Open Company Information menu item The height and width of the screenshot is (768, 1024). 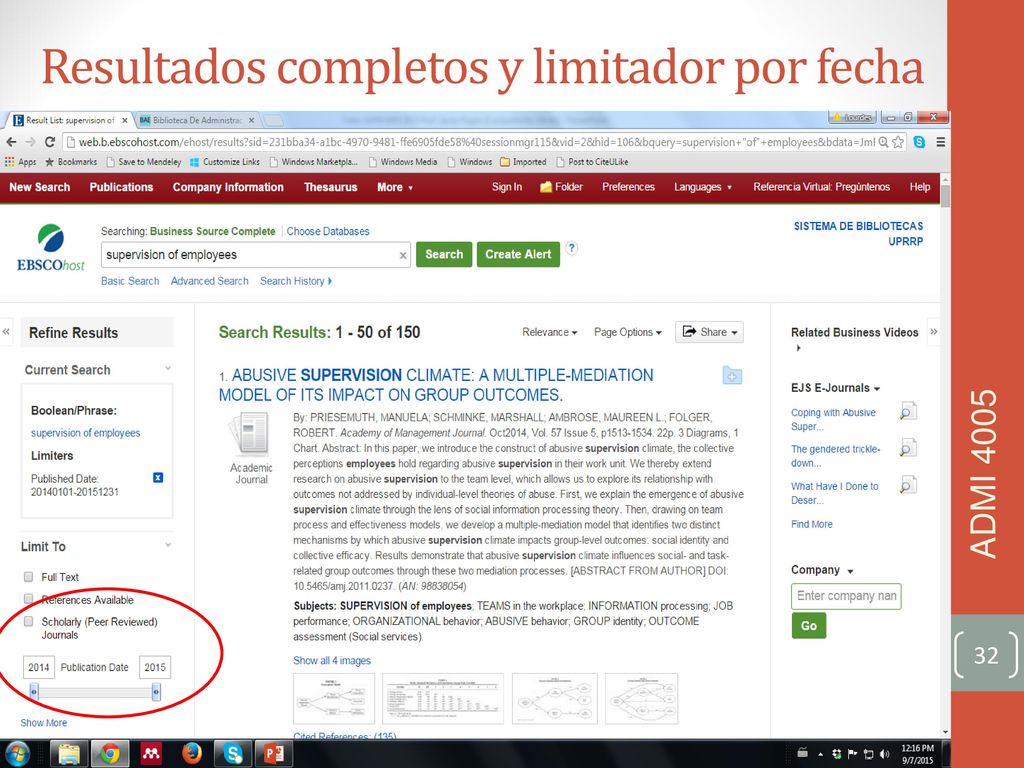pos(228,187)
